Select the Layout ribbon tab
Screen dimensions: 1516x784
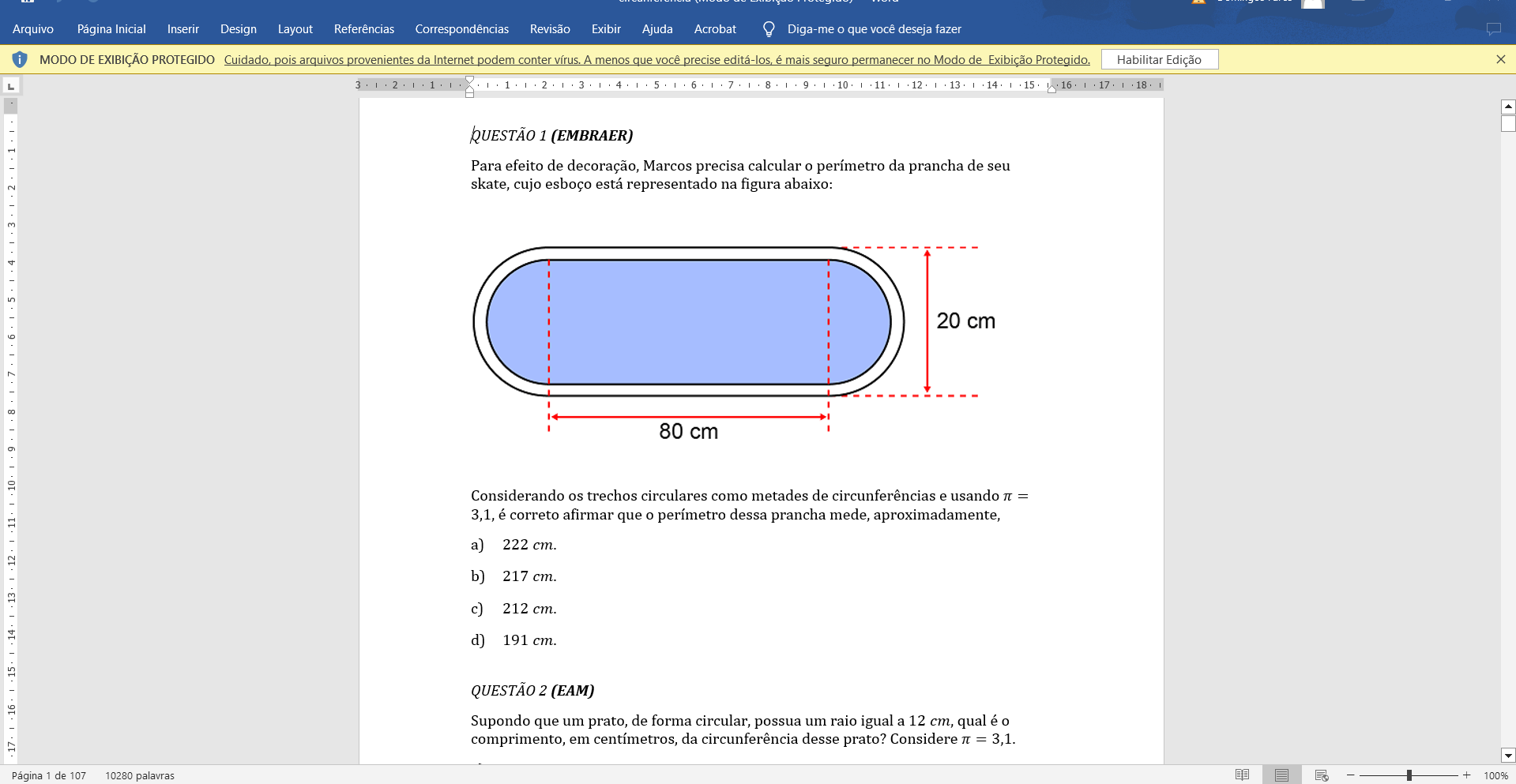tap(295, 29)
